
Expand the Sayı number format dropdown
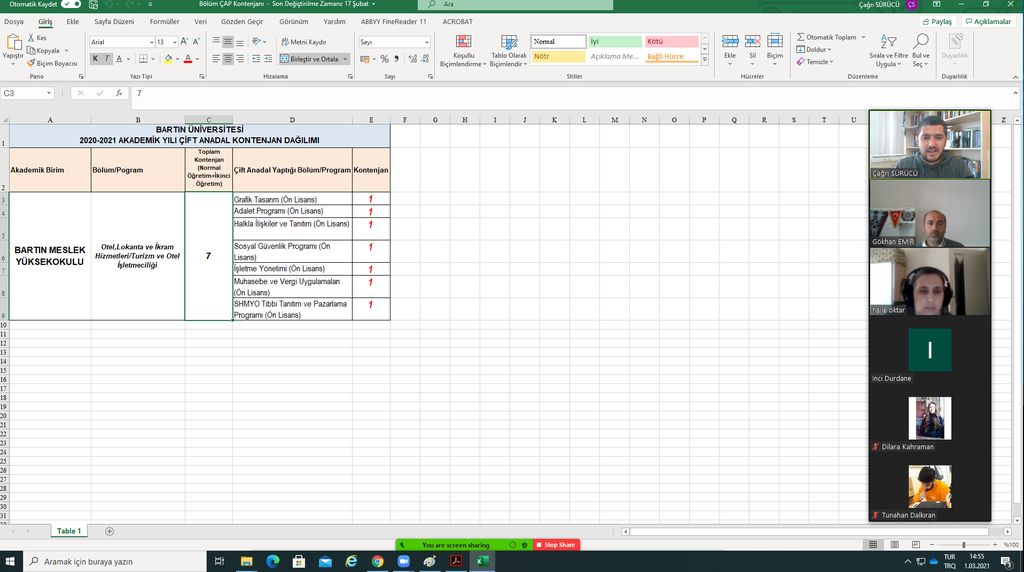[x=426, y=42]
